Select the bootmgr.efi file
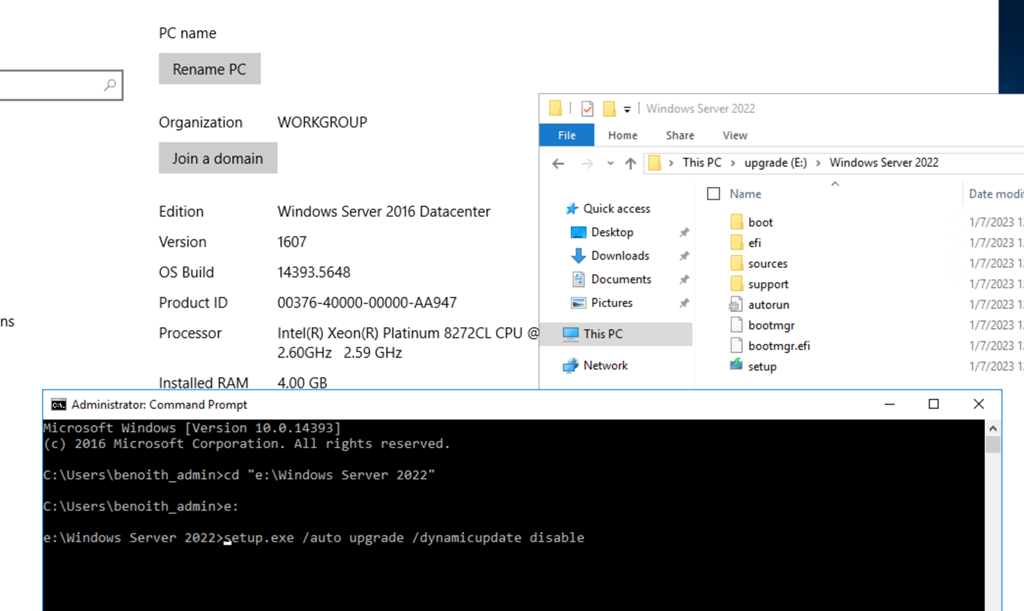1024x611 pixels. point(772,345)
